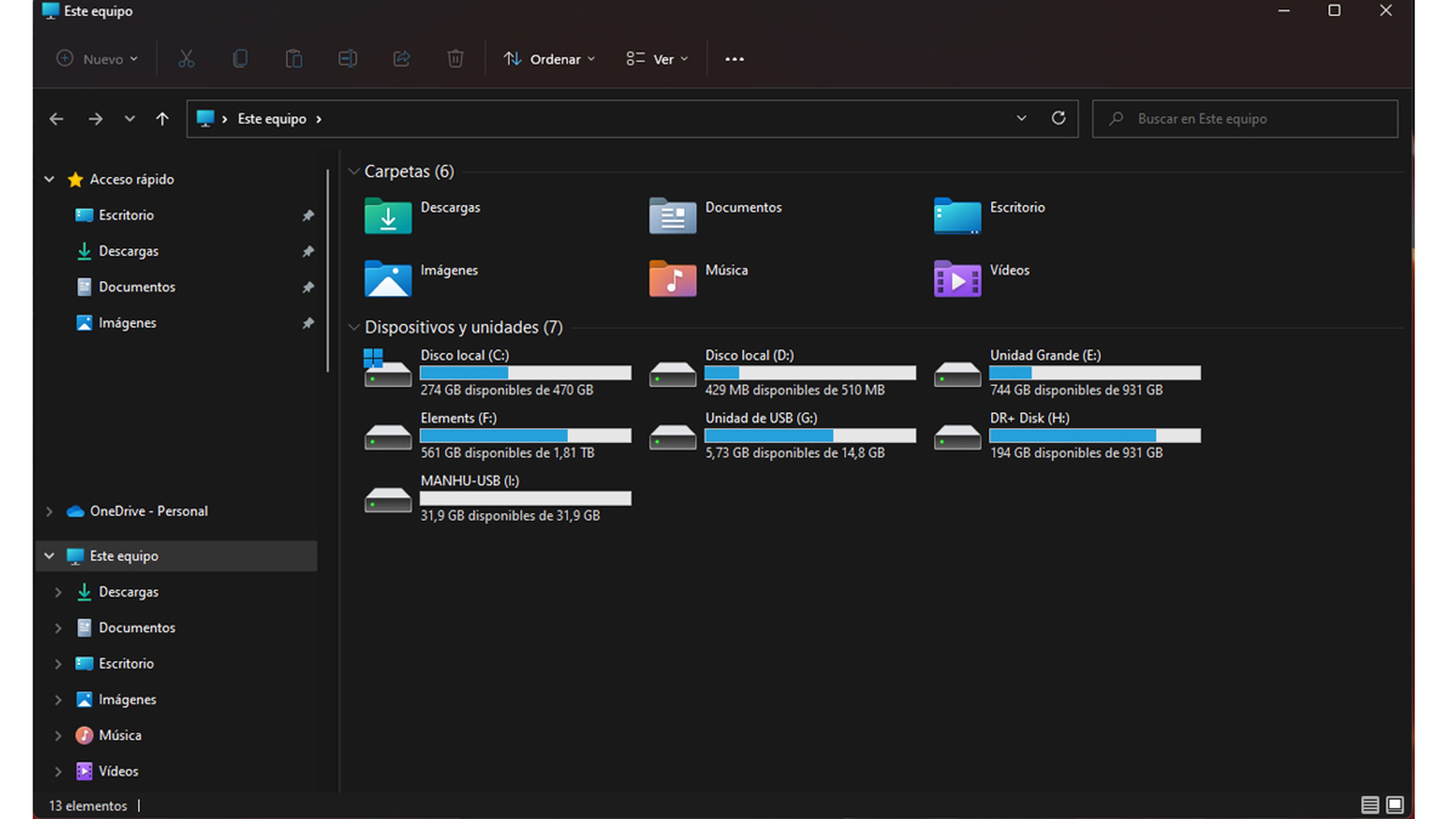Click the Elements (F:) capacity bar
The image size is (1456, 819).
coord(526,436)
